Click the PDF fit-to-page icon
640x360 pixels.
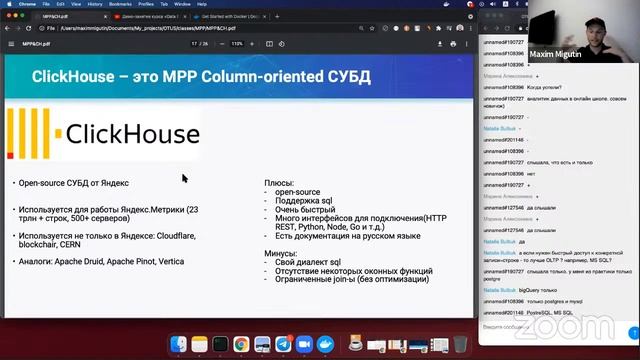269,44
